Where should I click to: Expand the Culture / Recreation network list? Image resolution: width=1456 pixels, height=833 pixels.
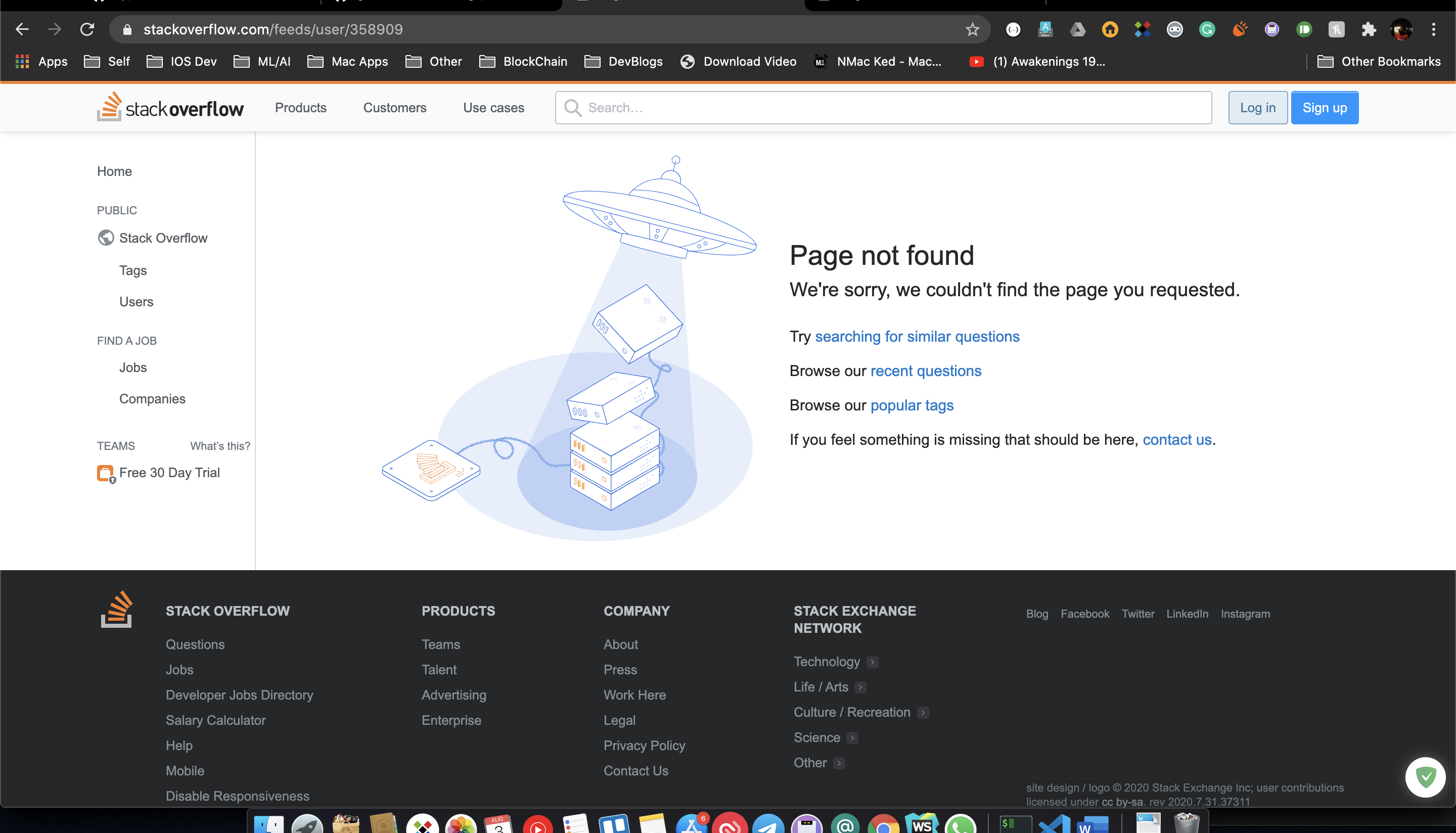pos(922,712)
